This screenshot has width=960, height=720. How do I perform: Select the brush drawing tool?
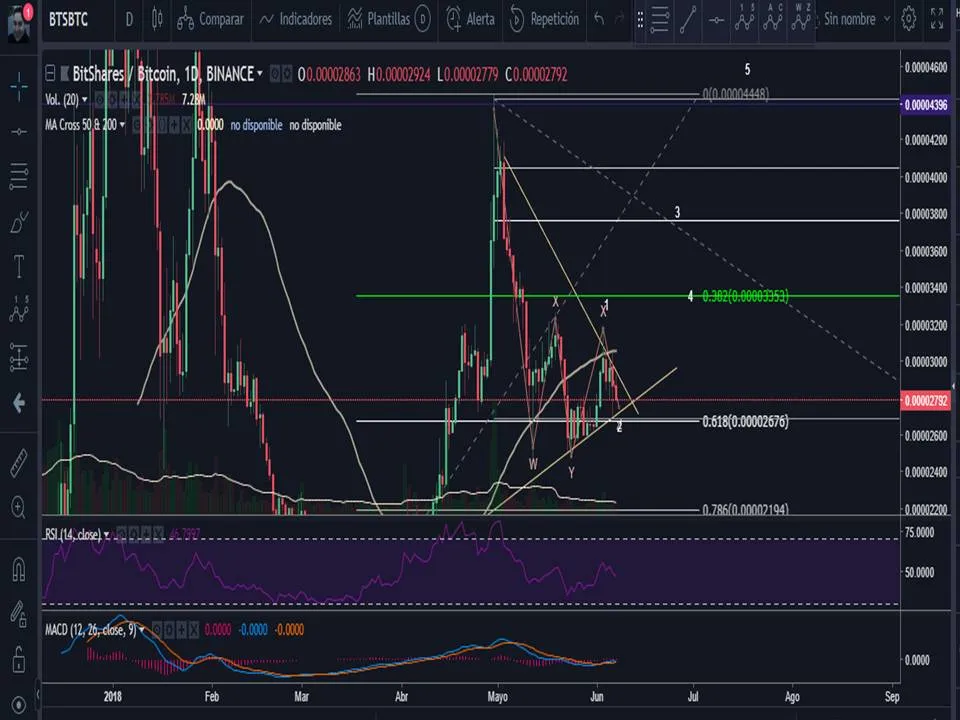19,222
